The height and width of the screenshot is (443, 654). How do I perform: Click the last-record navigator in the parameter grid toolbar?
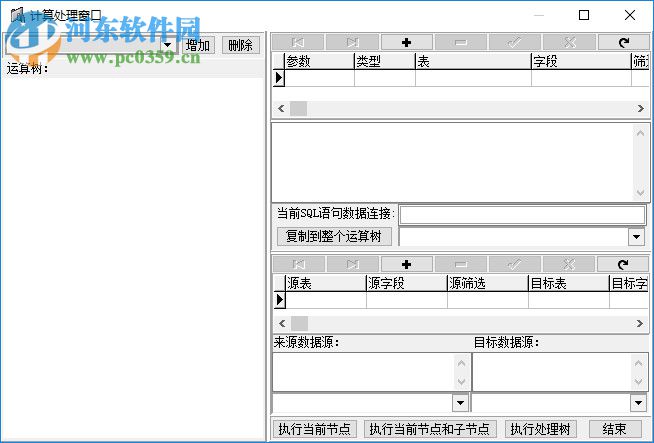352,42
